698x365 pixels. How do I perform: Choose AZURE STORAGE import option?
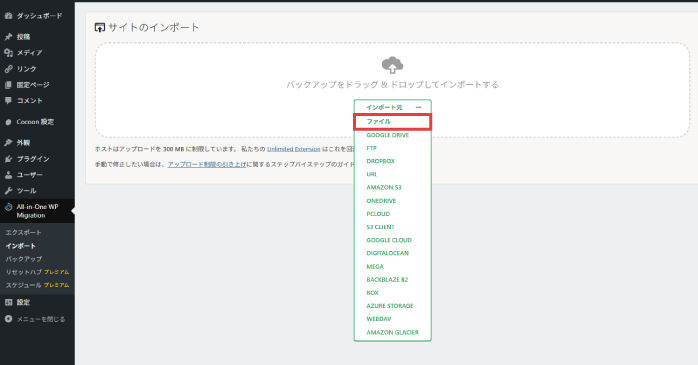390,306
